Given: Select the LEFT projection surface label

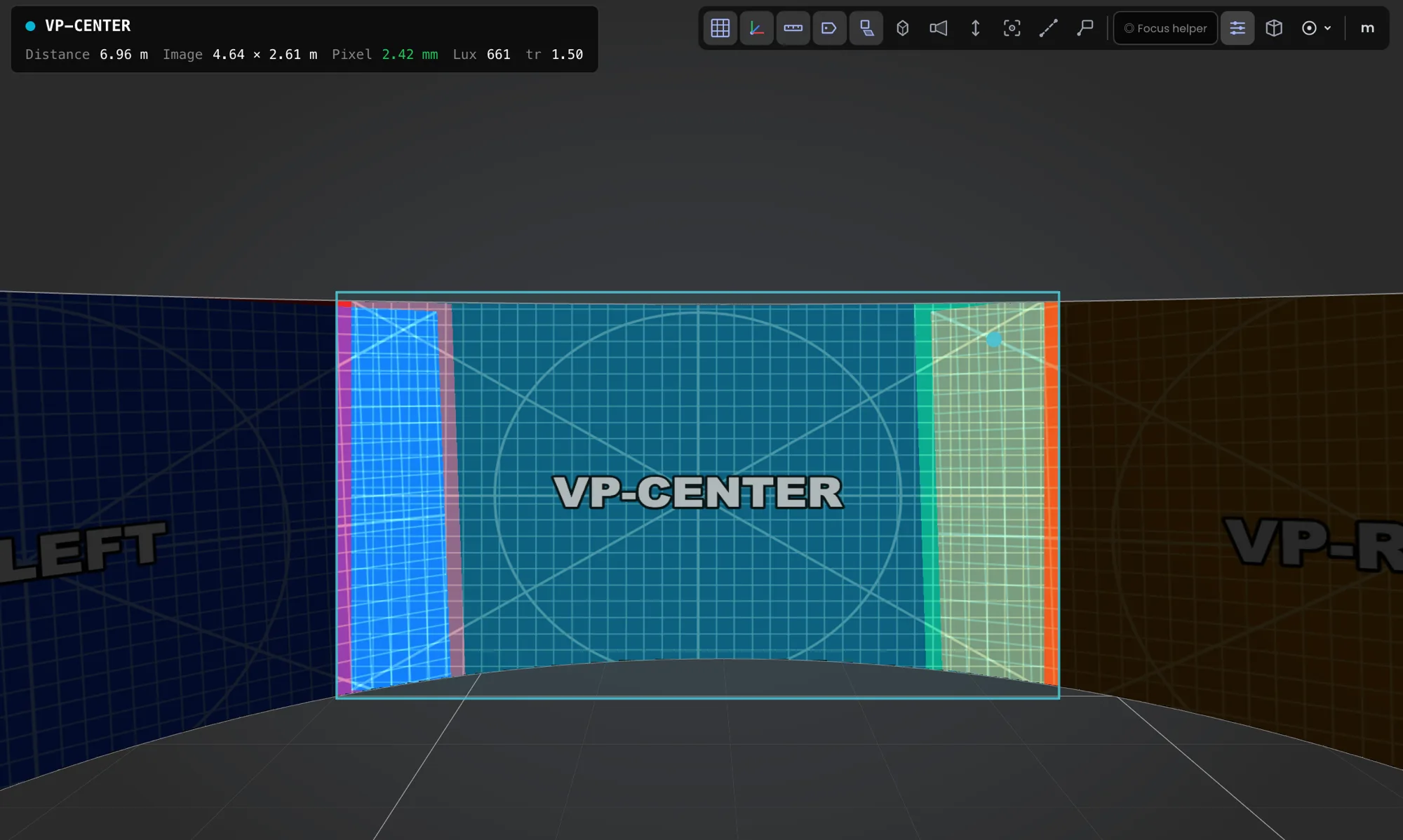Looking at the screenshot, I should pos(83,551).
